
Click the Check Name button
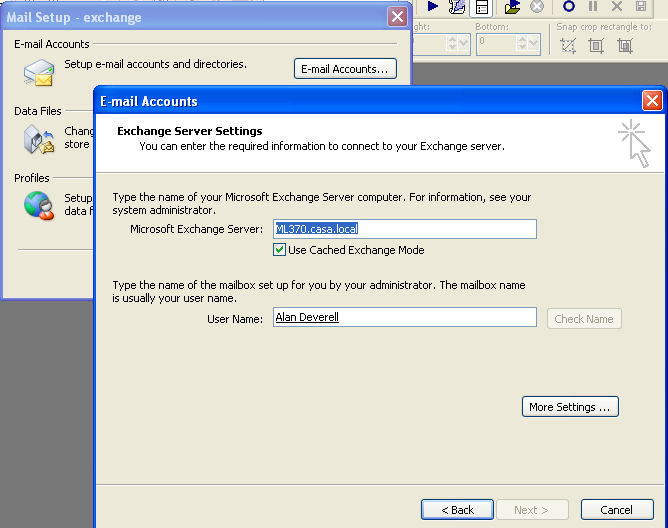tap(584, 319)
